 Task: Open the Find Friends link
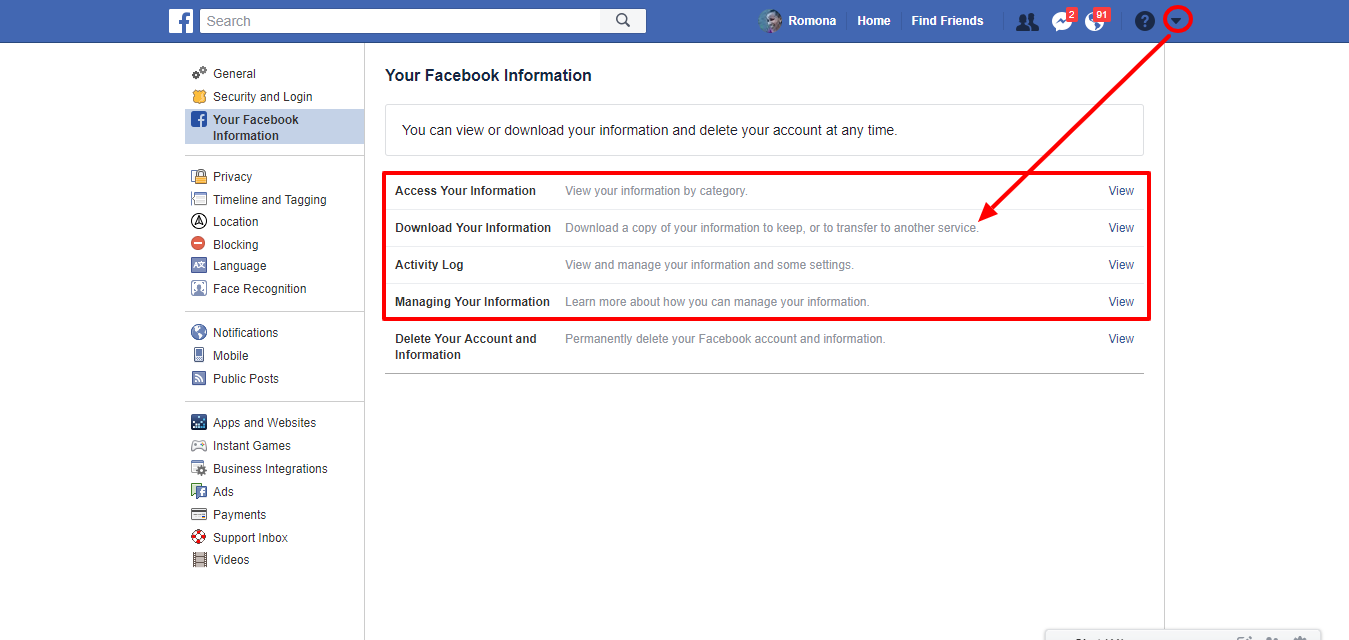click(947, 21)
